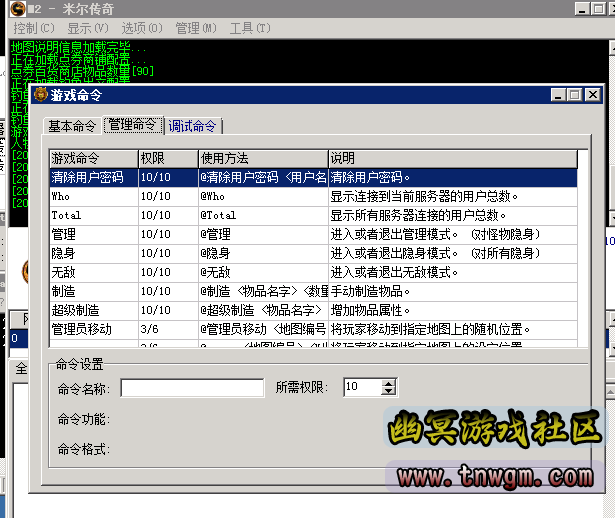Image resolution: width=615 pixels, height=518 pixels.
Task: Select the 制造 command row
Action: tap(313, 291)
